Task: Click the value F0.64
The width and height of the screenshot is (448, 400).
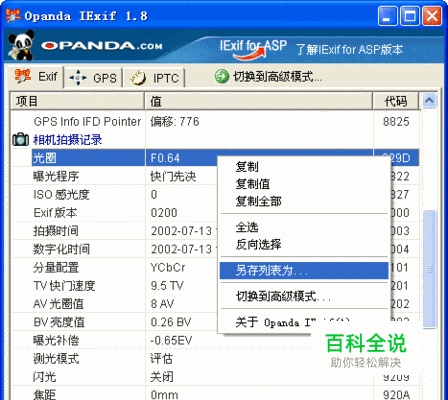Action: tap(165, 158)
